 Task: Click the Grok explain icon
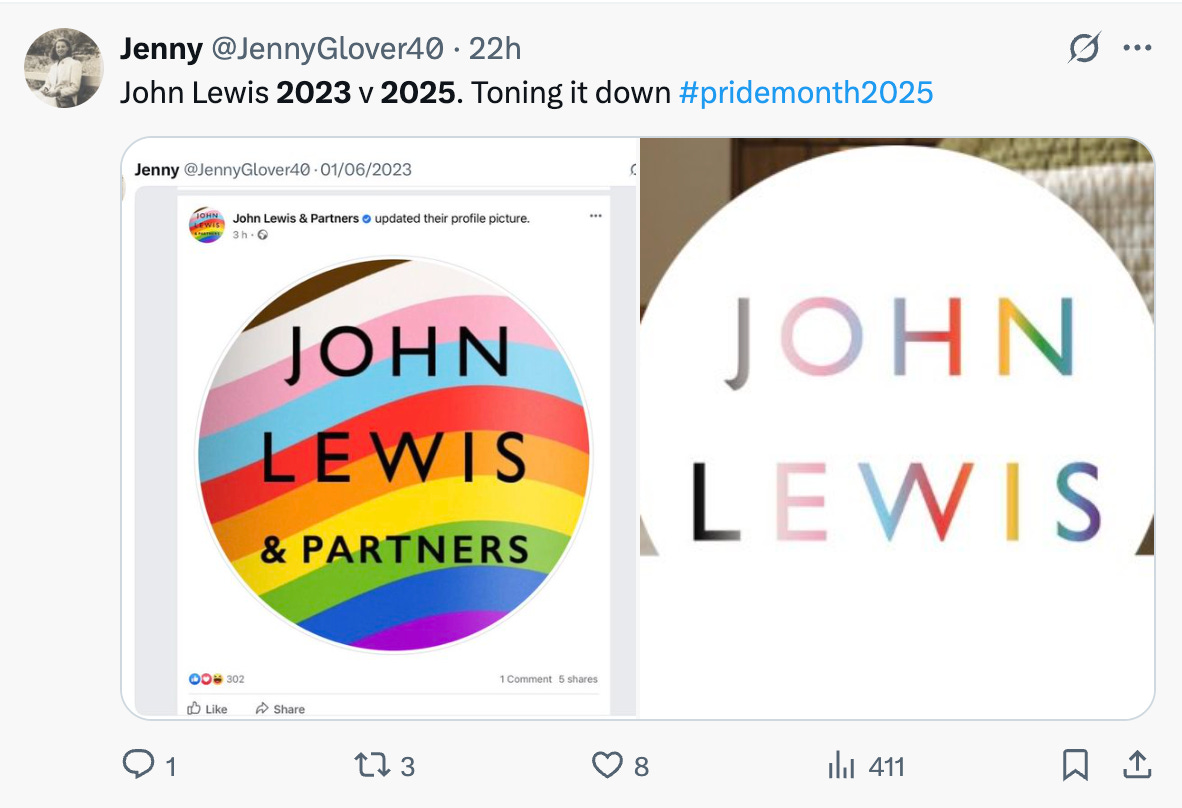(x=1085, y=48)
